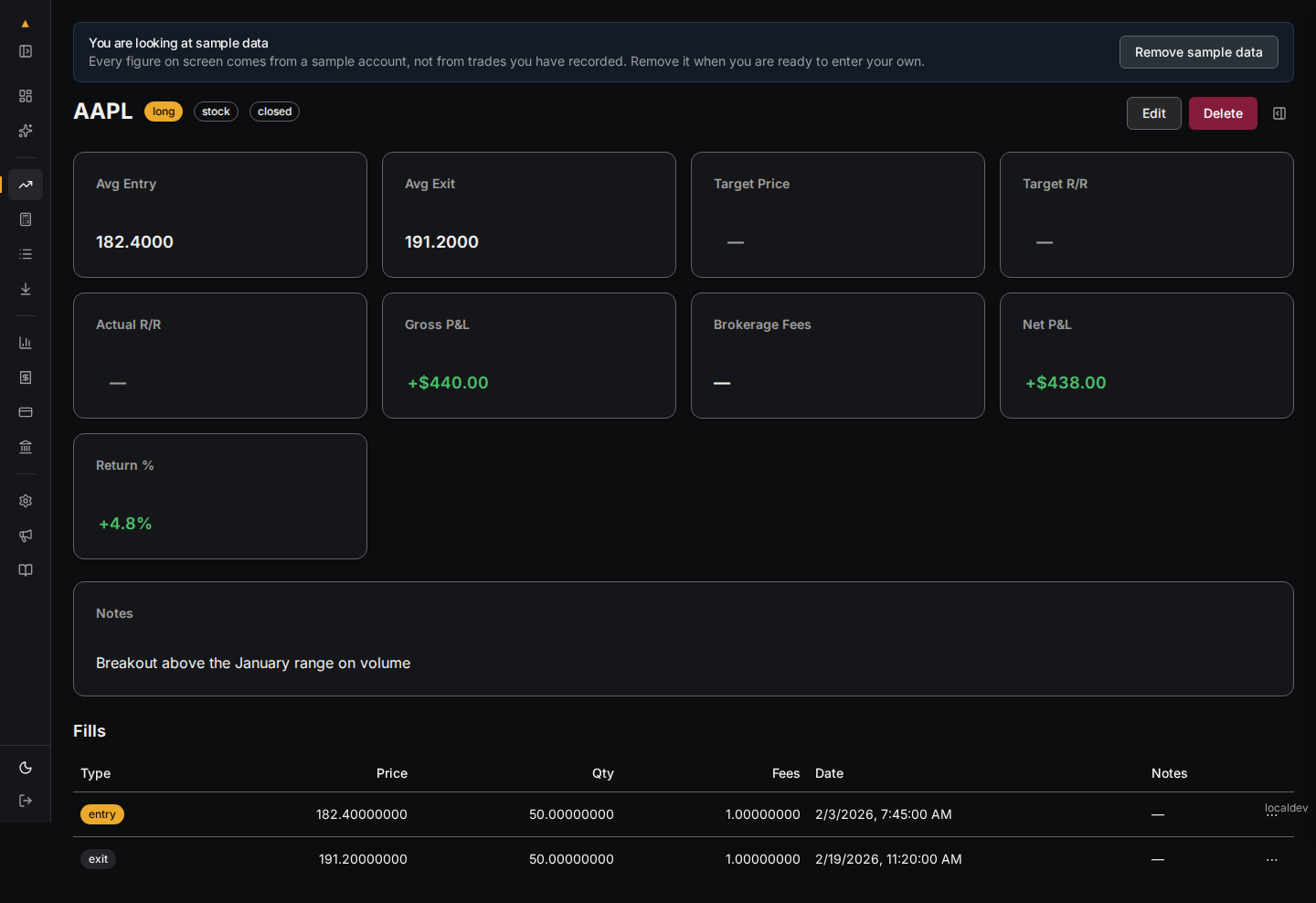Image resolution: width=1316 pixels, height=903 pixels.
Task: Click the exit fill price 191.20000000
Action: (363, 859)
